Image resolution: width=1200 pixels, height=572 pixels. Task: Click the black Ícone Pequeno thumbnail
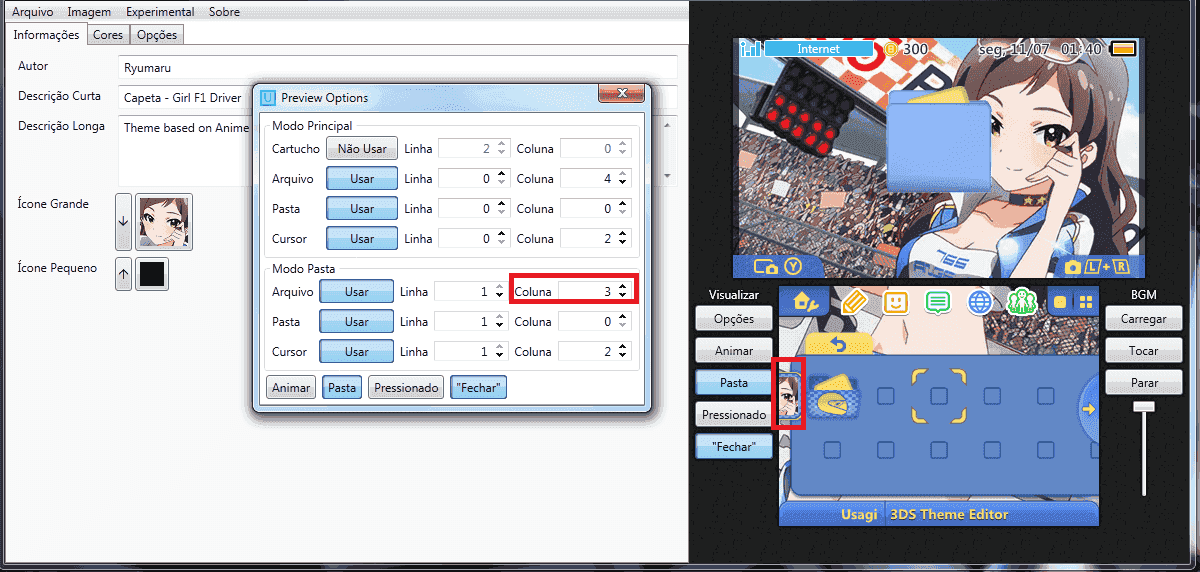point(152,274)
